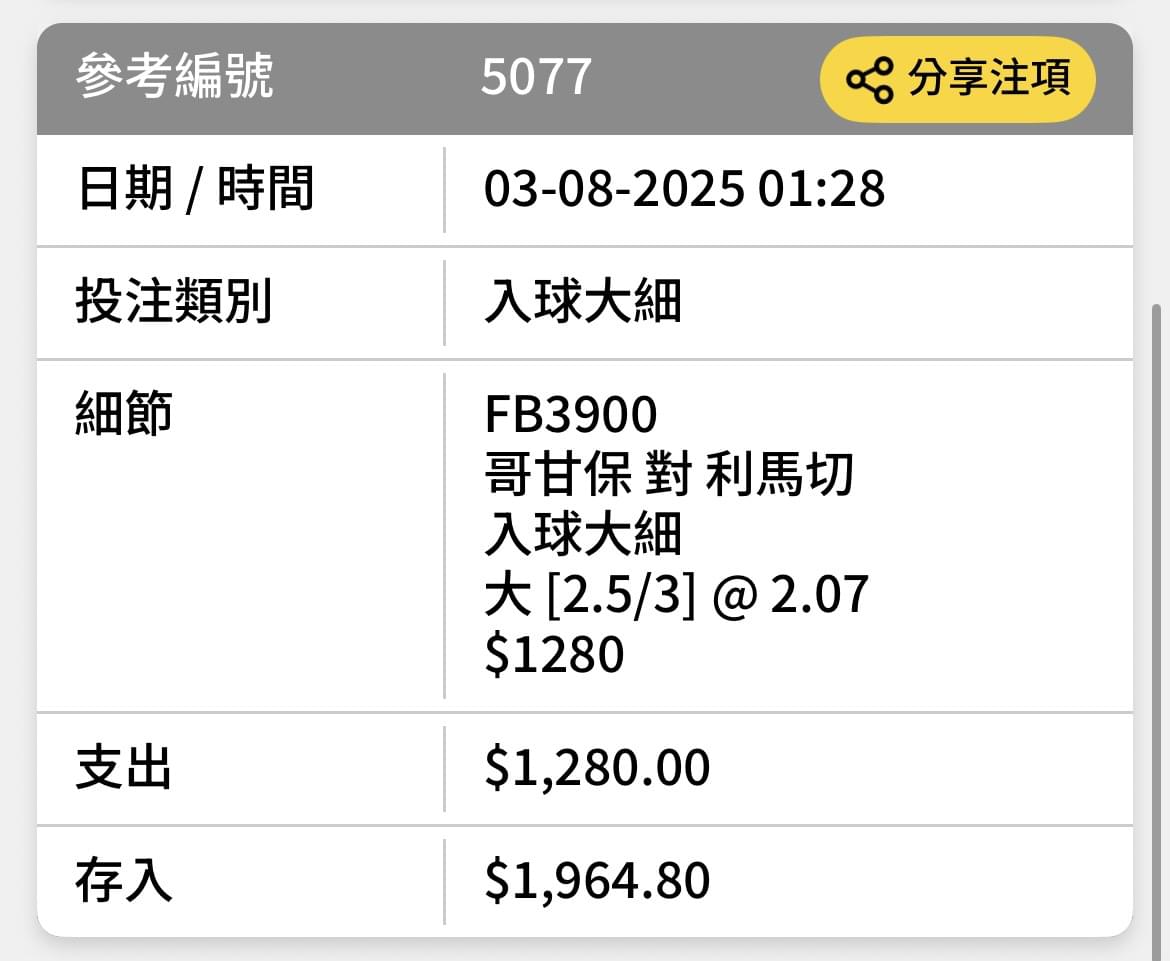Select reference number 5077

pyautogui.click(x=536, y=77)
